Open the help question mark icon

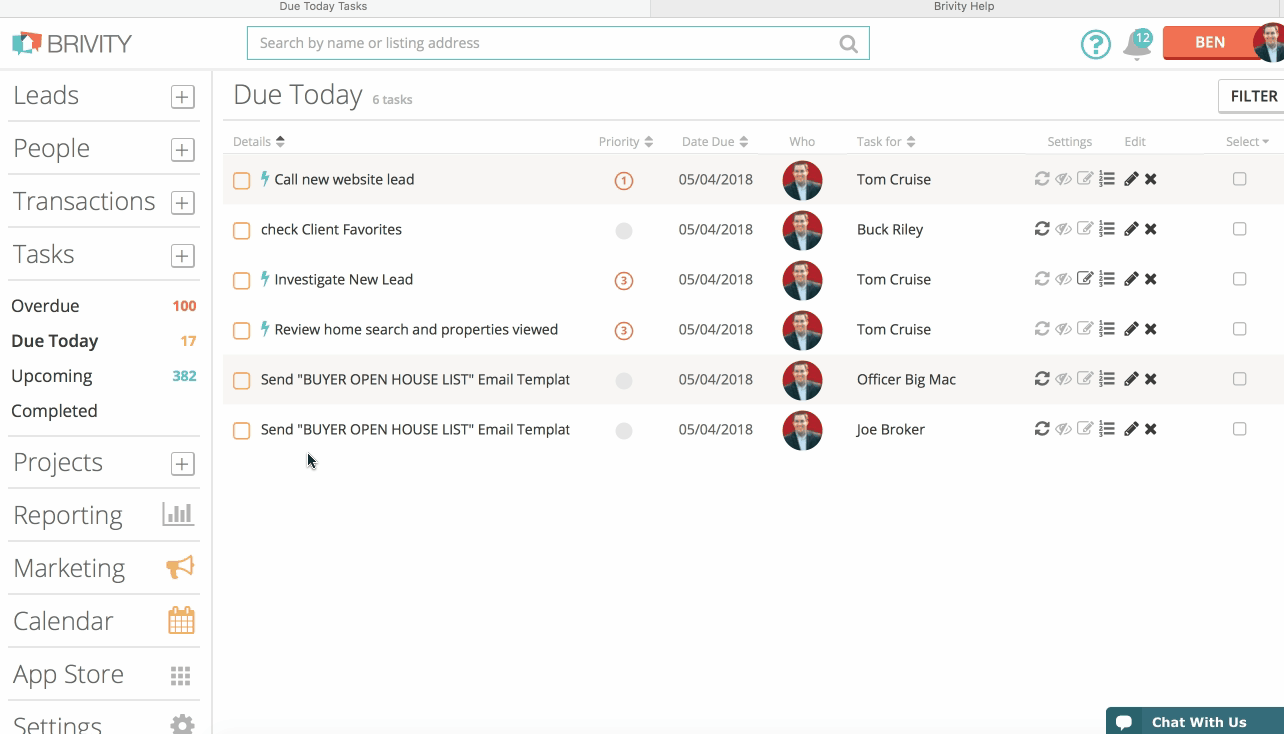[x=1096, y=44]
